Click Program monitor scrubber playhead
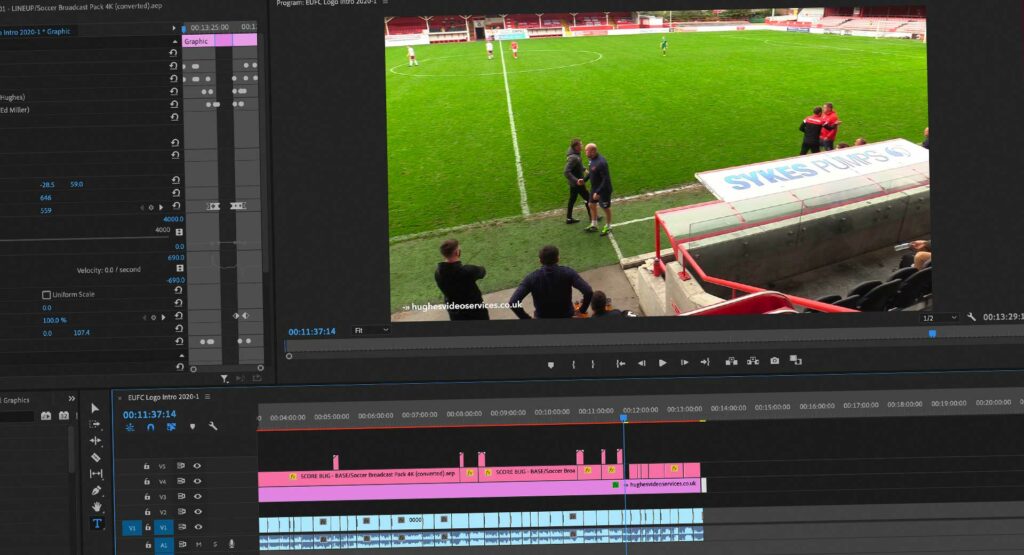1024x555 pixels. 932,334
